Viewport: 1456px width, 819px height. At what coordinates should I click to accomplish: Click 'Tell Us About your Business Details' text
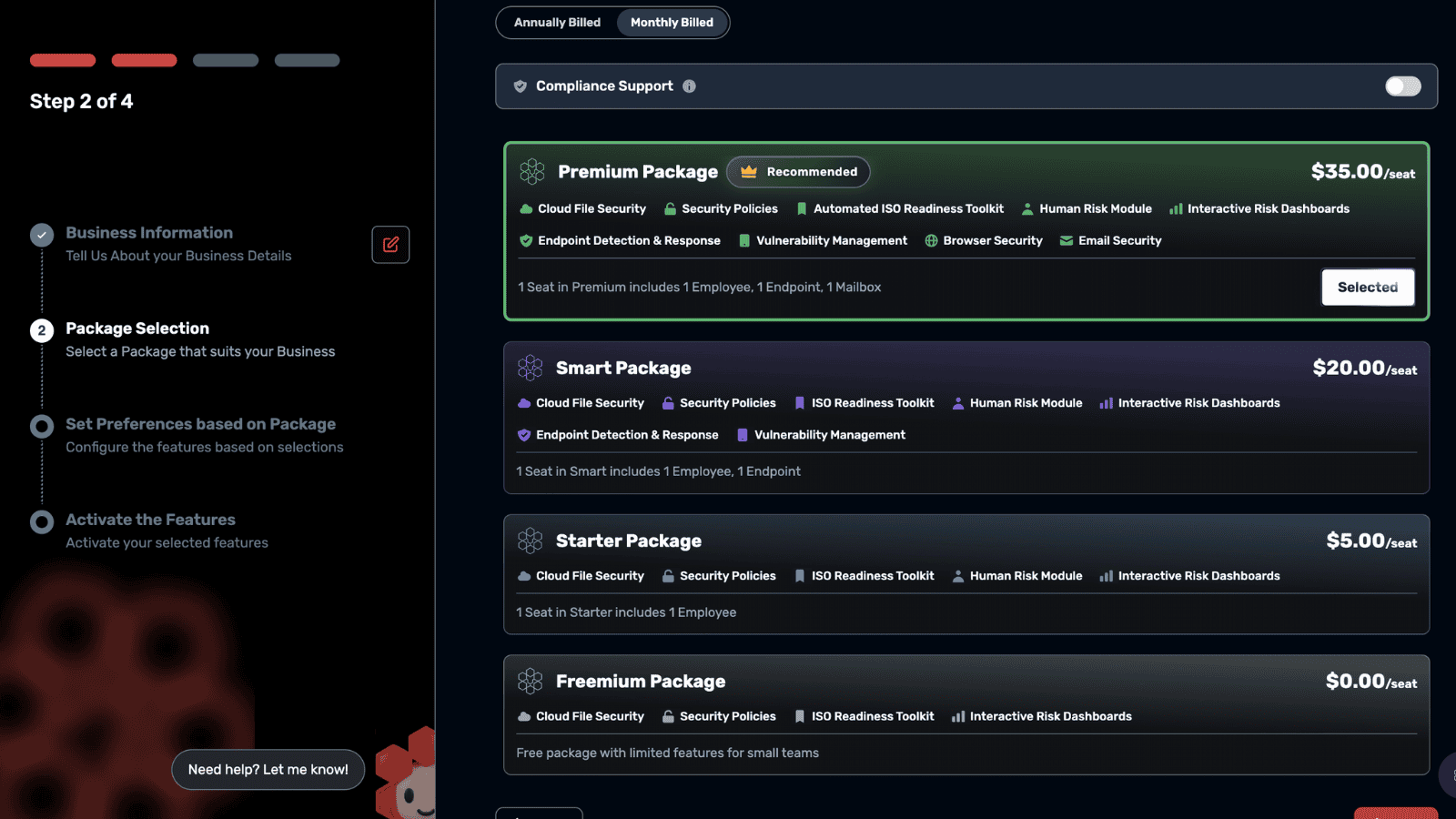pos(178,256)
